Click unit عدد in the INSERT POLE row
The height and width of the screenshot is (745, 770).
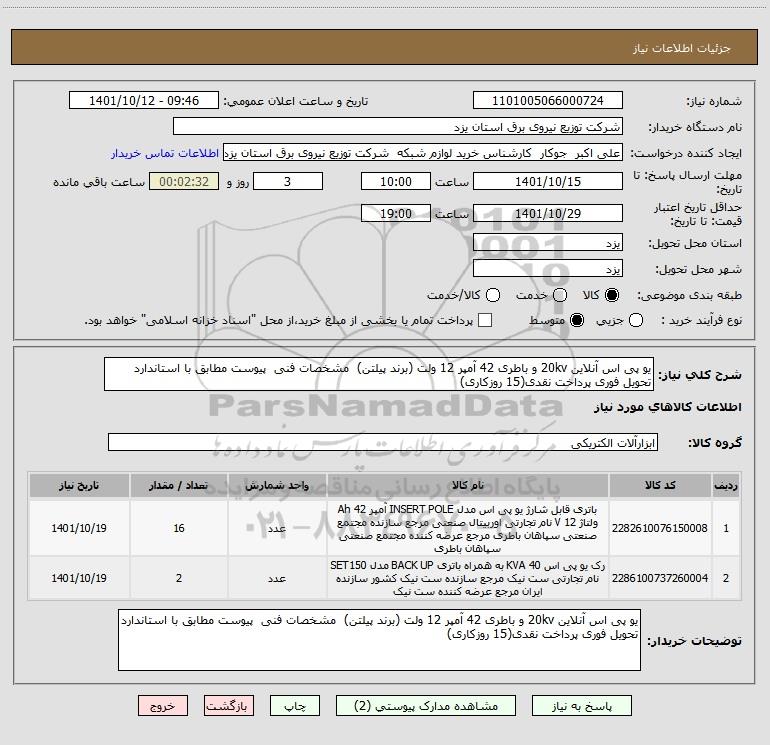[277, 528]
